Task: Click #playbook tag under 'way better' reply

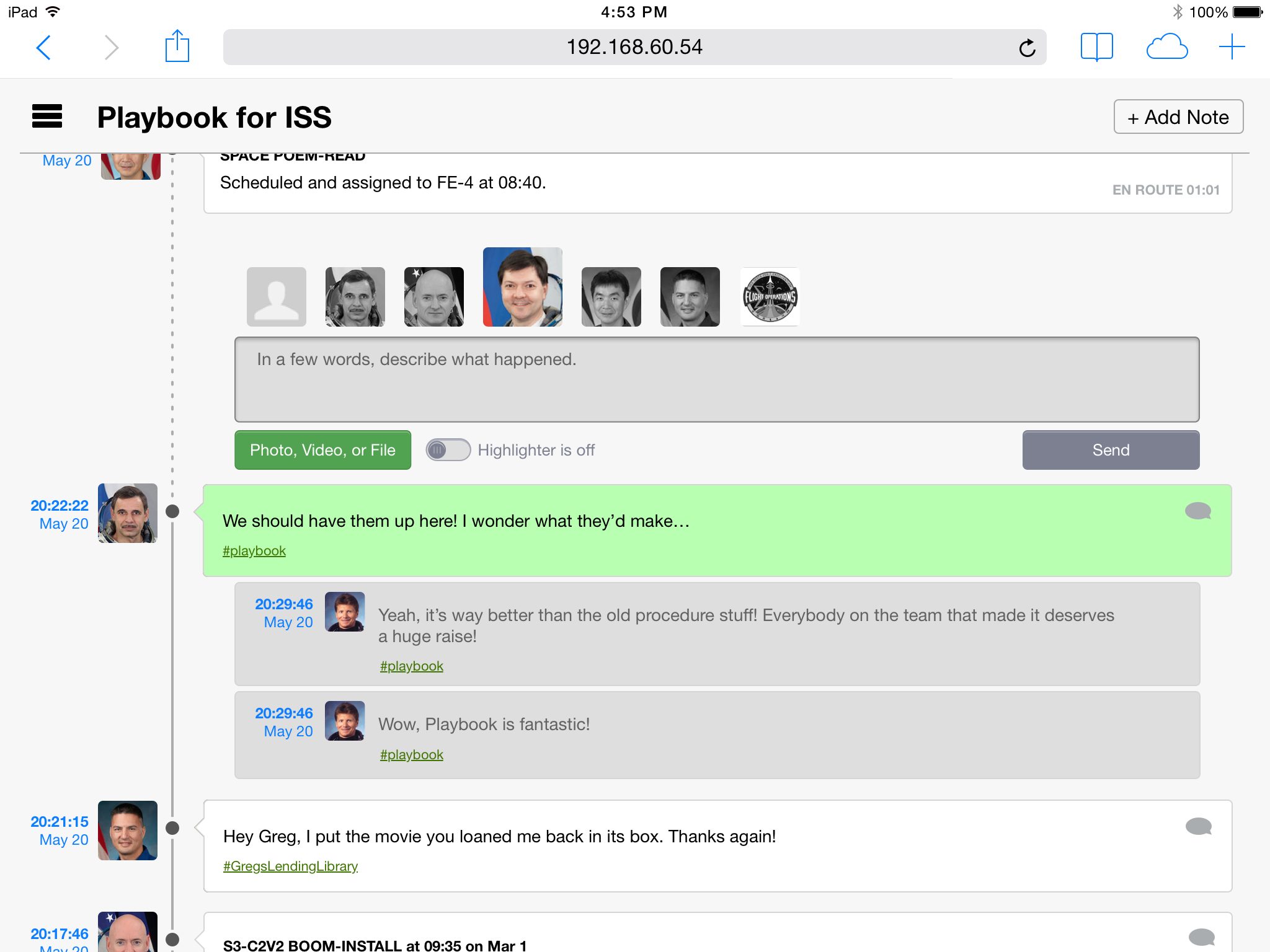Action: pyautogui.click(x=412, y=666)
